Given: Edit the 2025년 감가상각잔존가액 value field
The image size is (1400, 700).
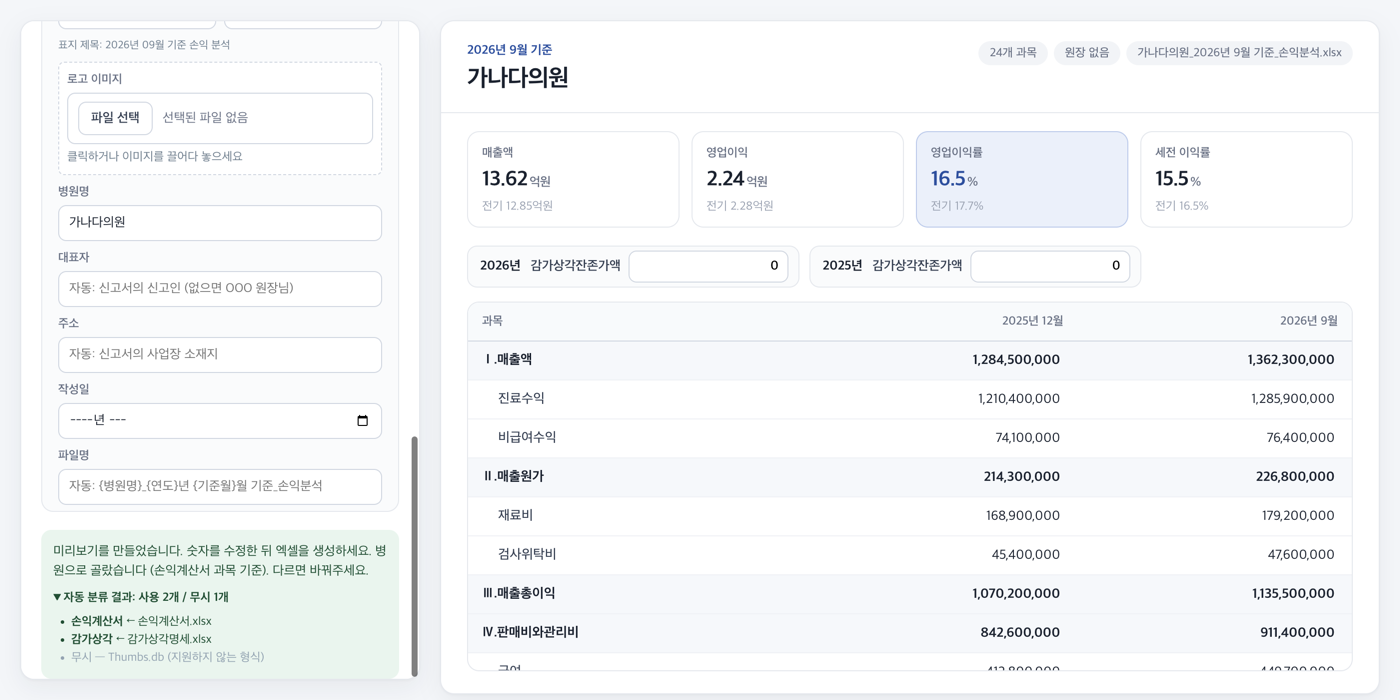Looking at the screenshot, I should [1050, 266].
